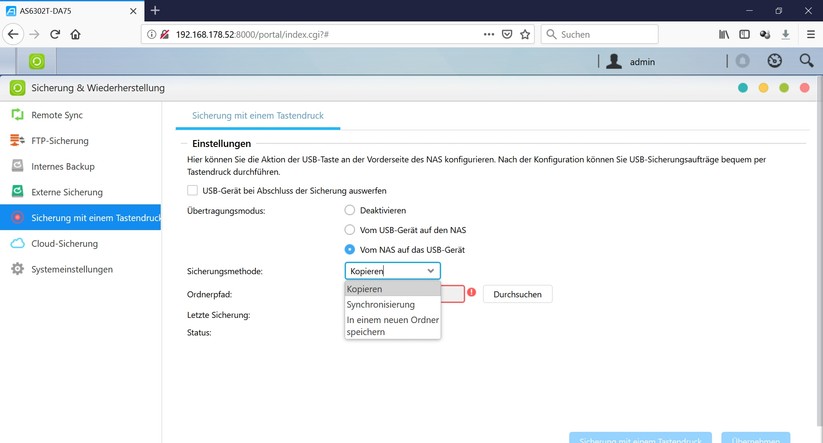The width and height of the screenshot is (823, 443).
Task: Go to Externe Sicherung
Action: [67, 192]
